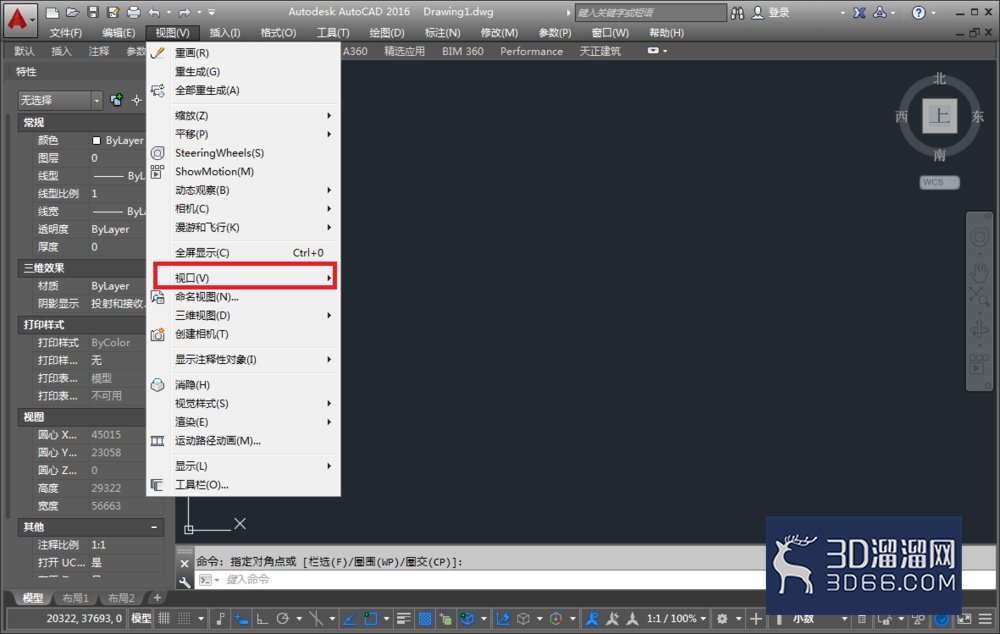Click the plus layout add icon

point(157,598)
